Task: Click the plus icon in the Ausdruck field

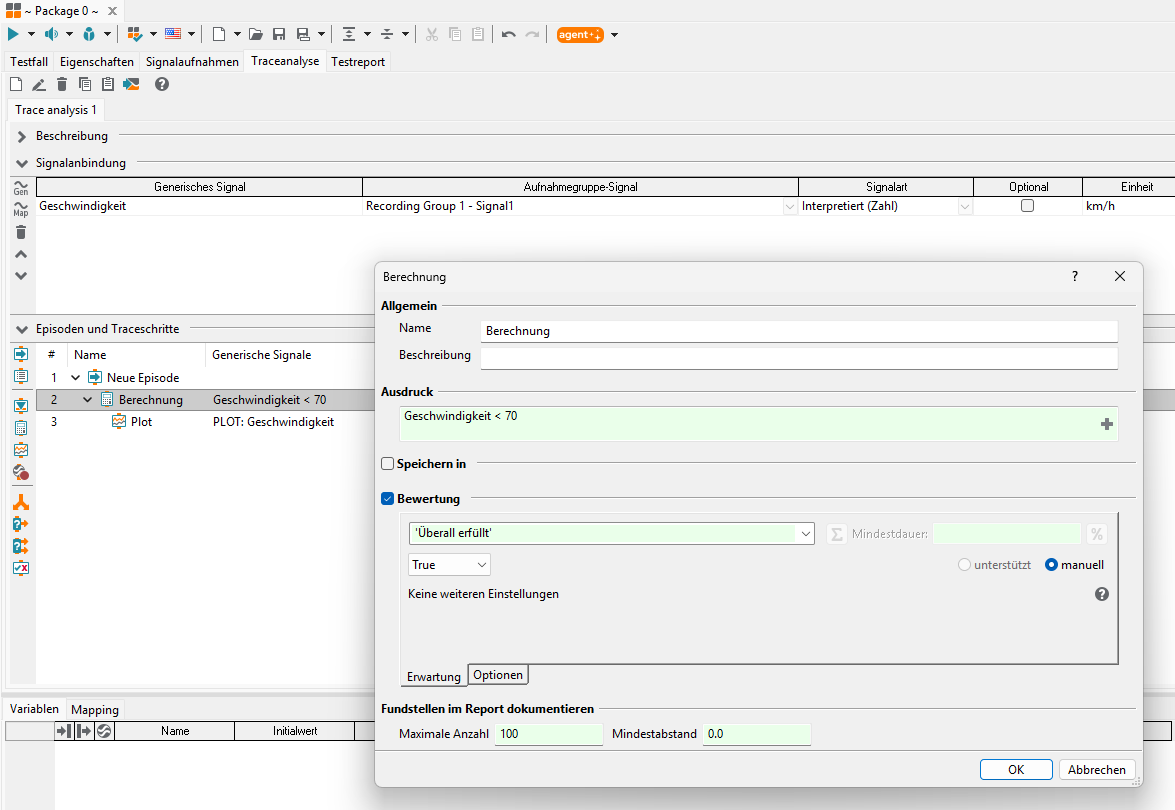Action: 1107,424
